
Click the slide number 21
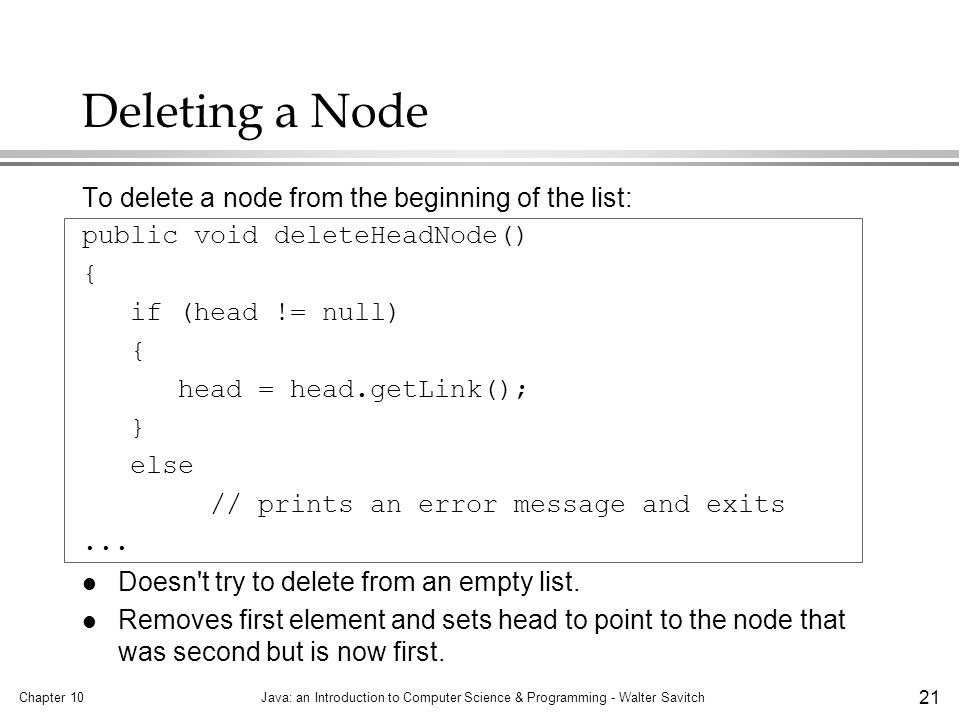(928, 697)
